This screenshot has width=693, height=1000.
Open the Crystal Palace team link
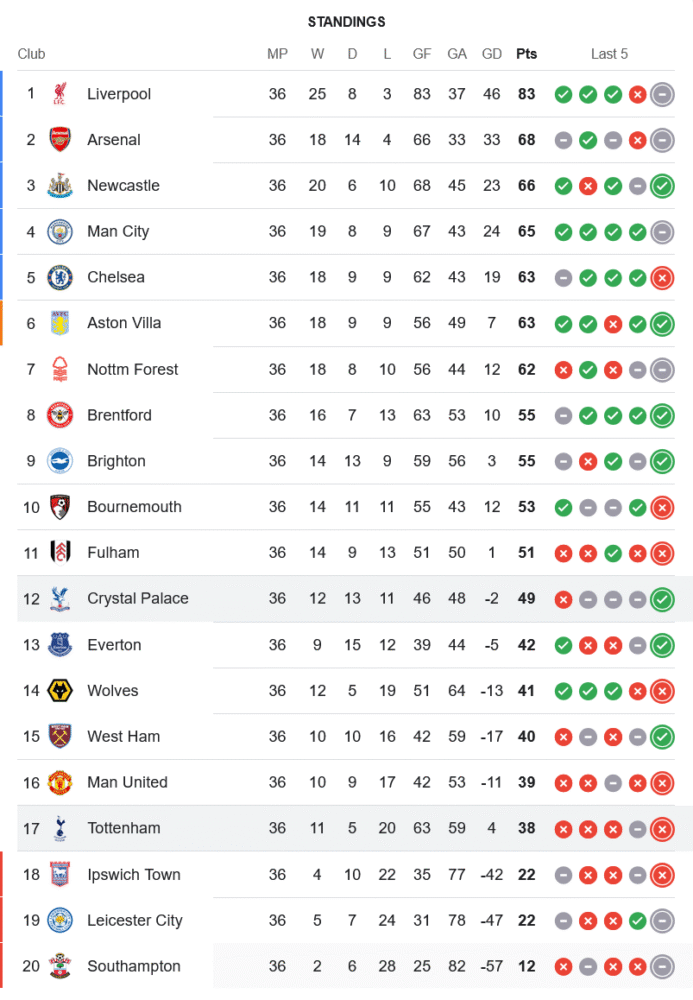tap(137, 599)
